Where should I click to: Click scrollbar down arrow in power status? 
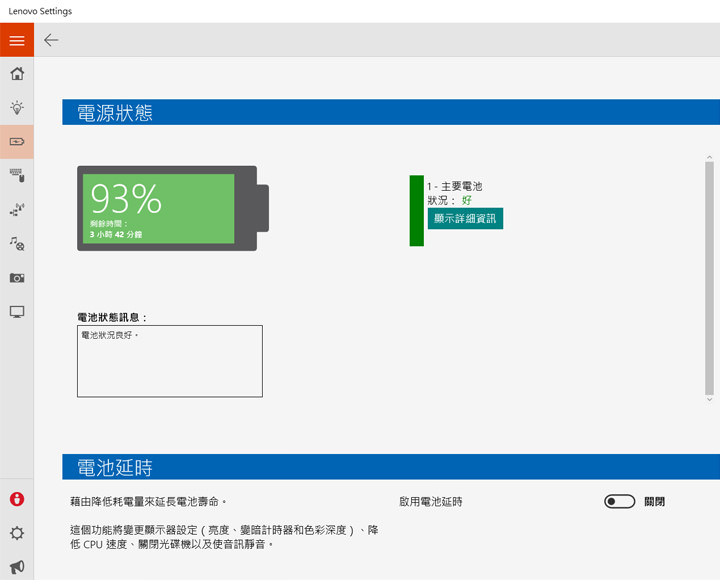709,400
